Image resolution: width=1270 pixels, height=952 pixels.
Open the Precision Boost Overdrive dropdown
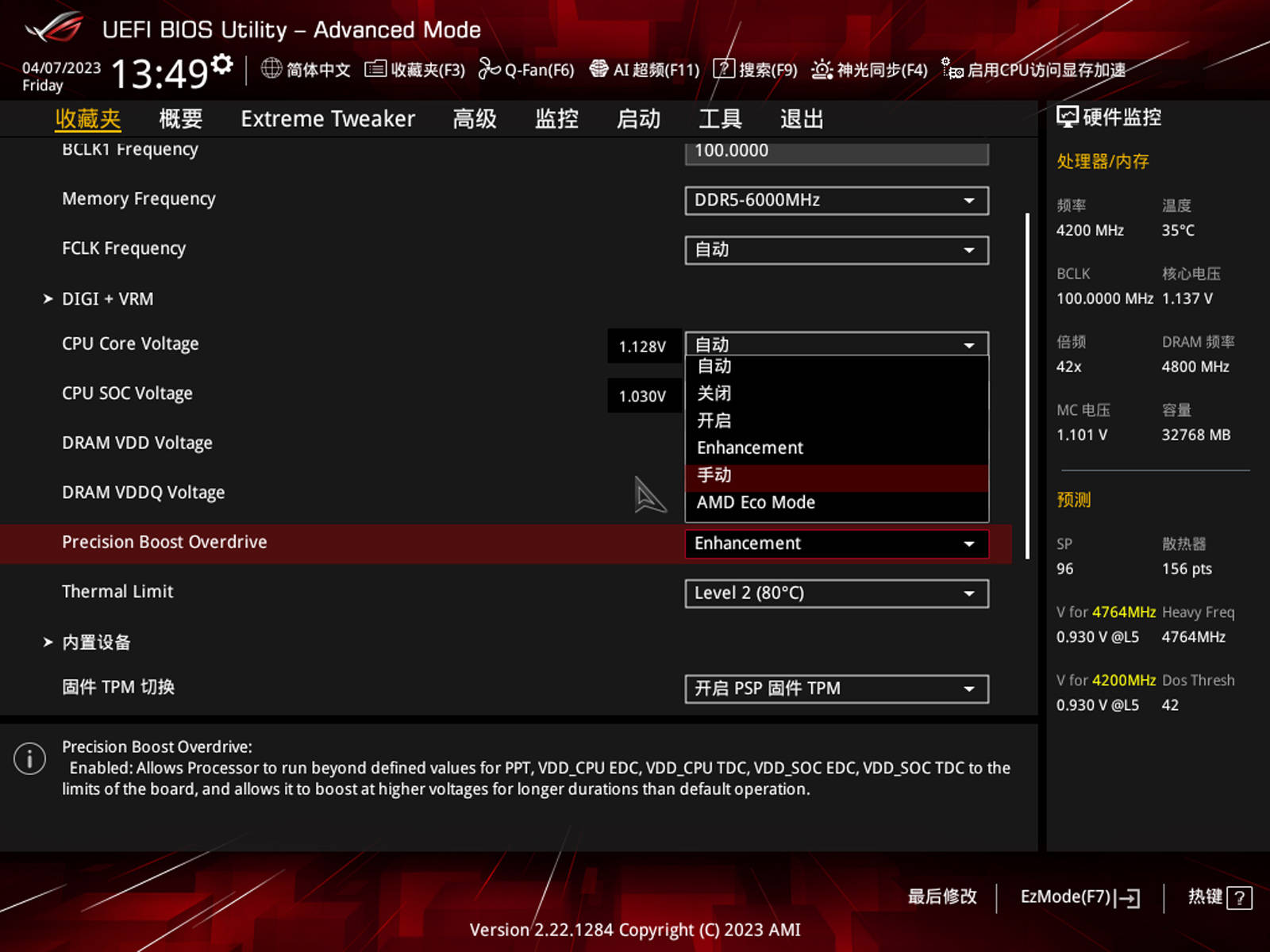tap(837, 543)
